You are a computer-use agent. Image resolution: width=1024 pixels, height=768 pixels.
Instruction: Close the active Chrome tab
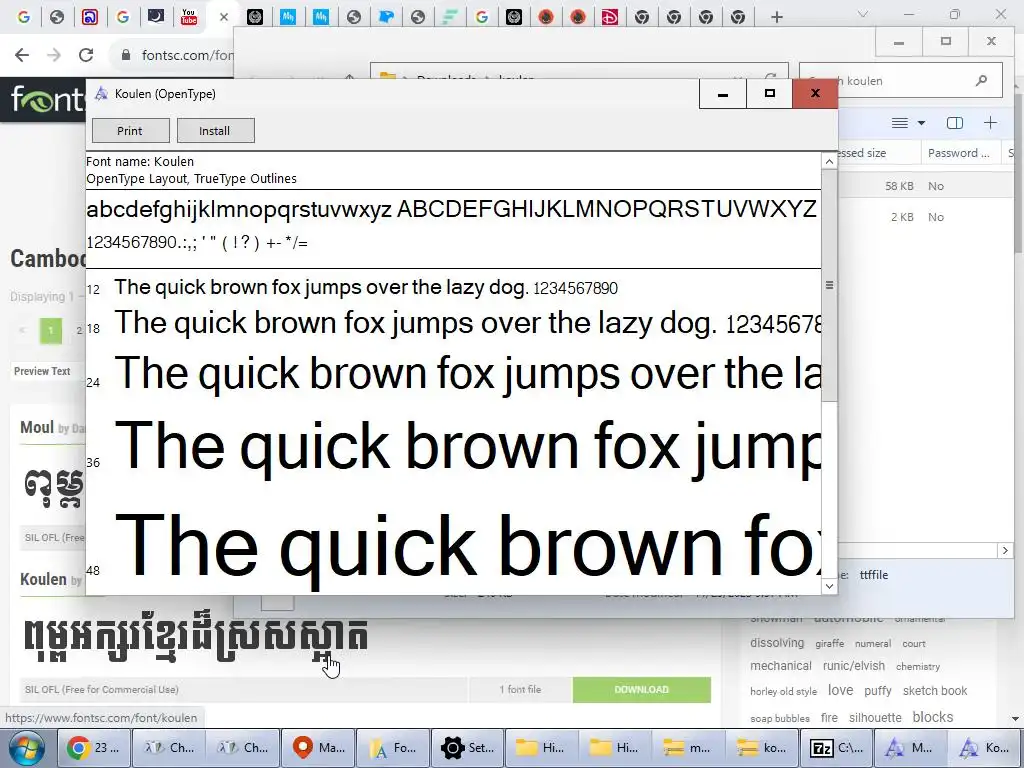pos(224,17)
